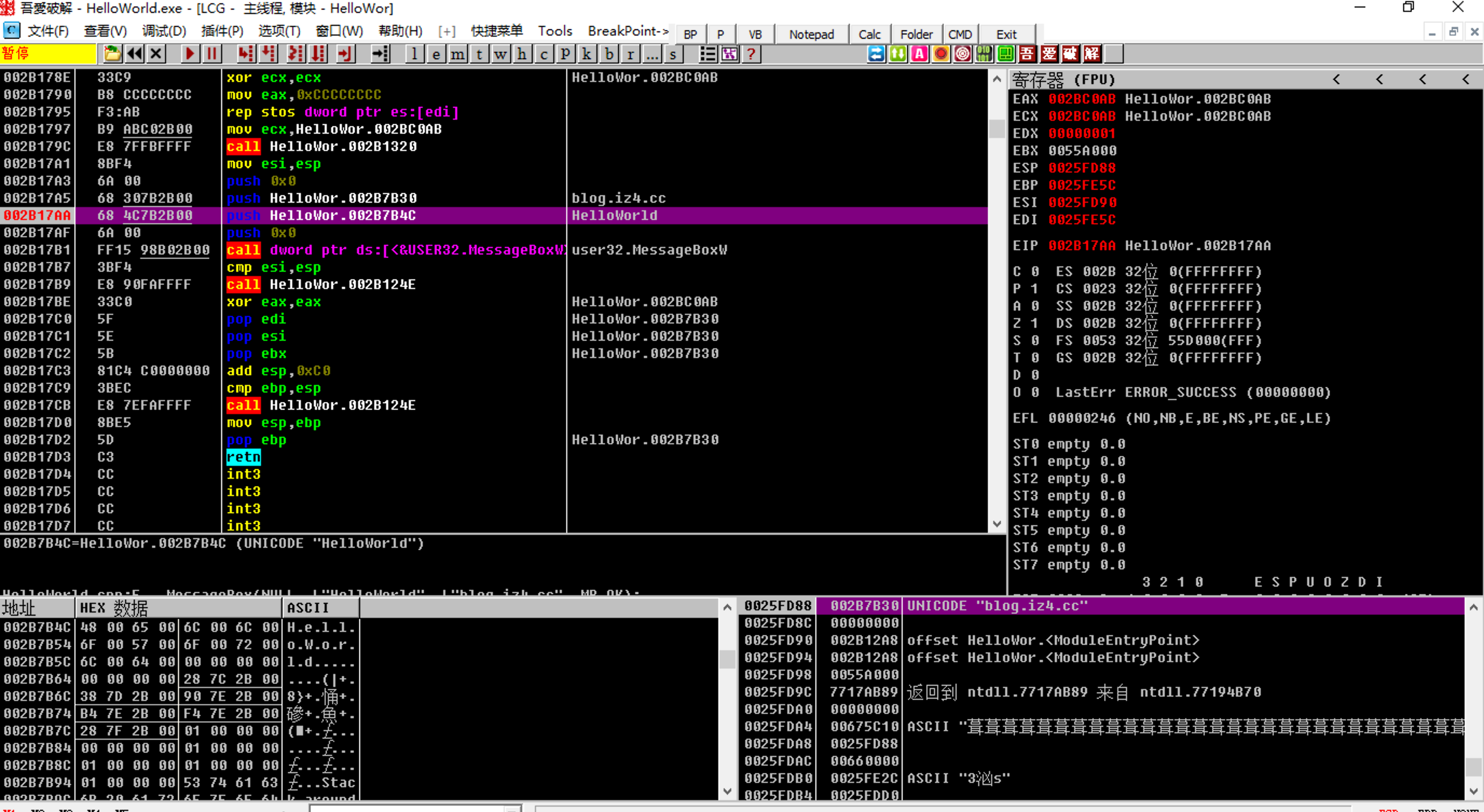Click the orange record-circle plugin icon
1484x812 pixels.
pos(942,54)
